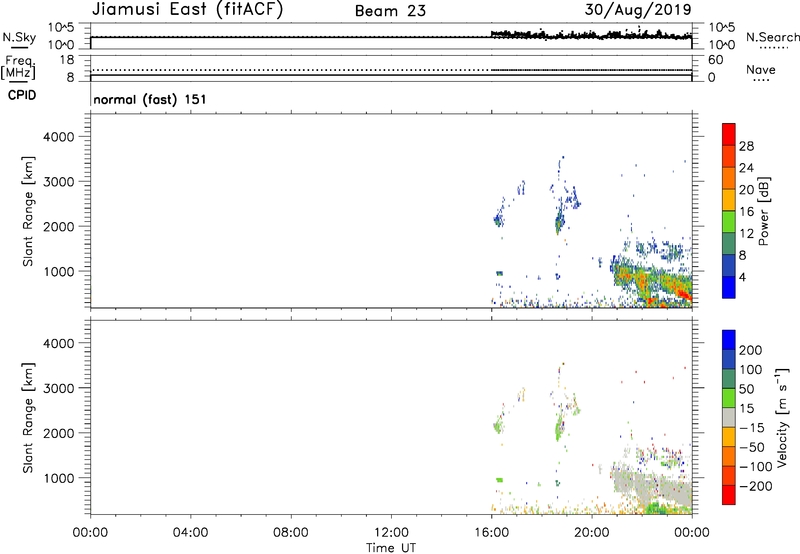Viewport: 800px width, 554px height.
Task: Click the 'Time UT' axis label
Action: click(391, 548)
